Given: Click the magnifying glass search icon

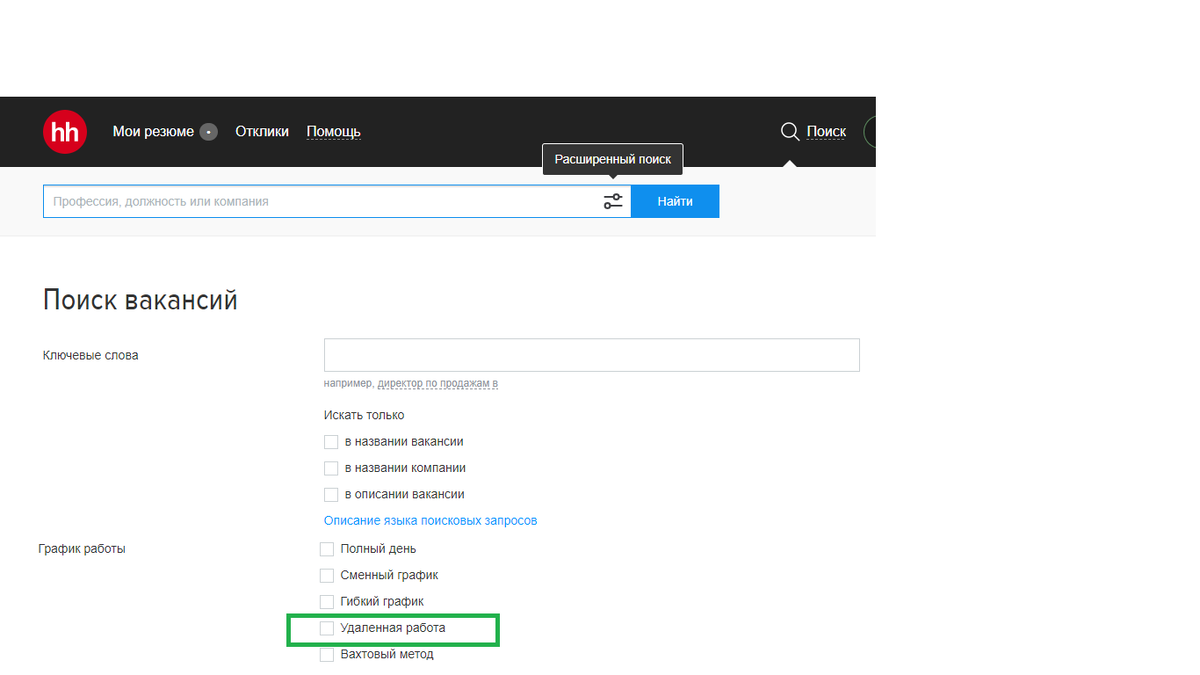Looking at the screenshot, I should pos(790,132).
